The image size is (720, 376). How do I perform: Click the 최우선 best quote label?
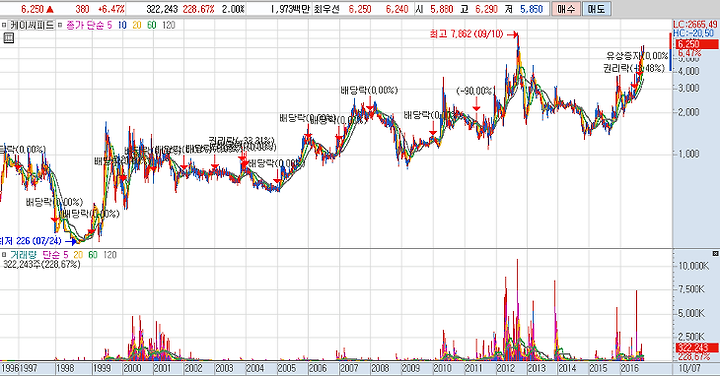point(326,9)
